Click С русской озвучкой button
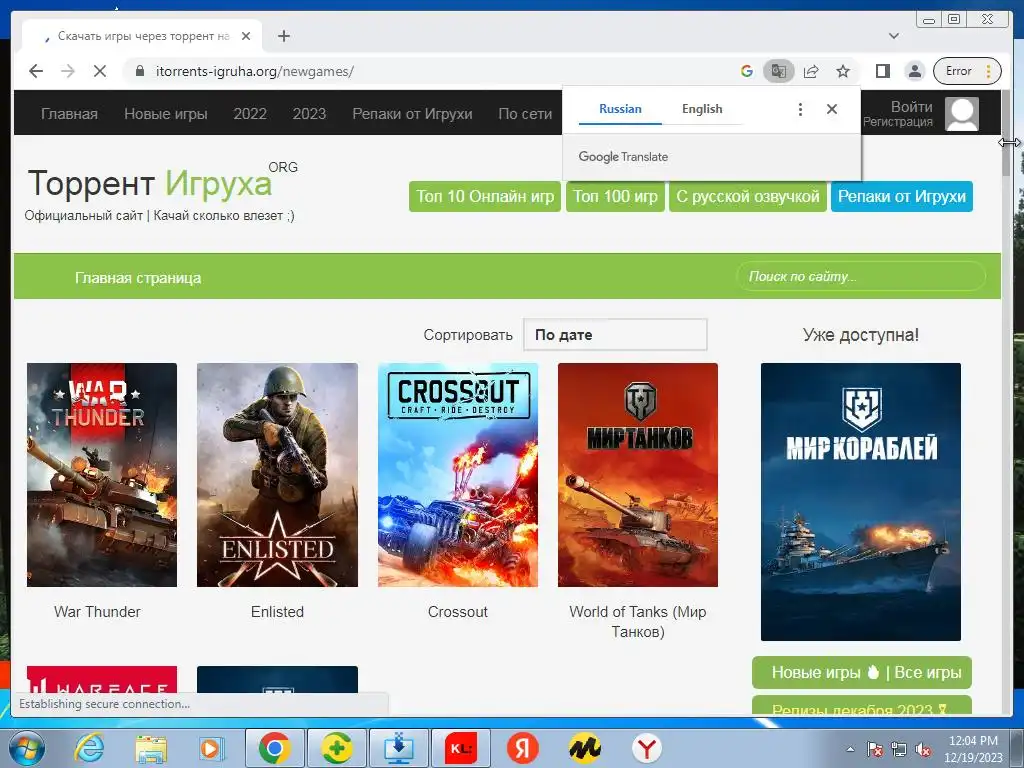This screenshot has height=768, width=1024. [x=748, y=197]
